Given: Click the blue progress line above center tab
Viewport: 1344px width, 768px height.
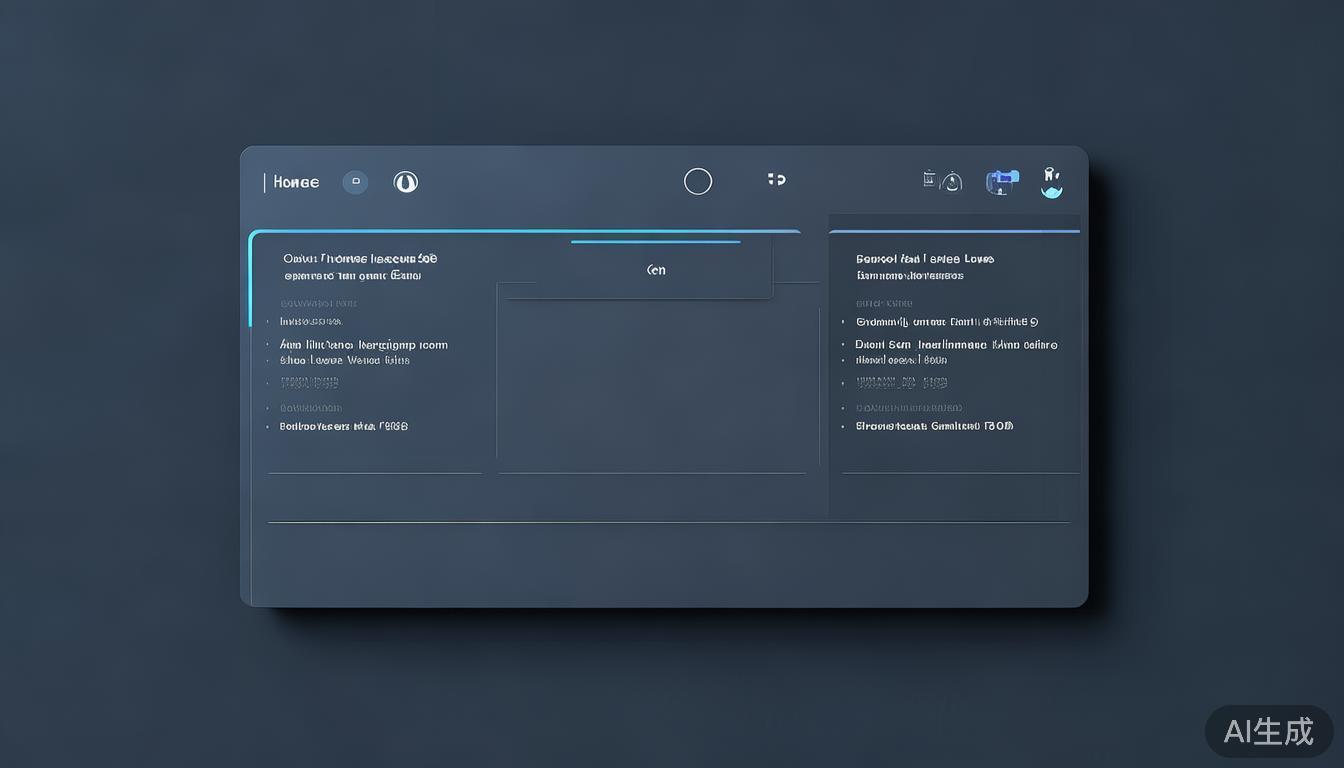Looking at the screenshot, I should pyautogui.click(x=656, y=242).
